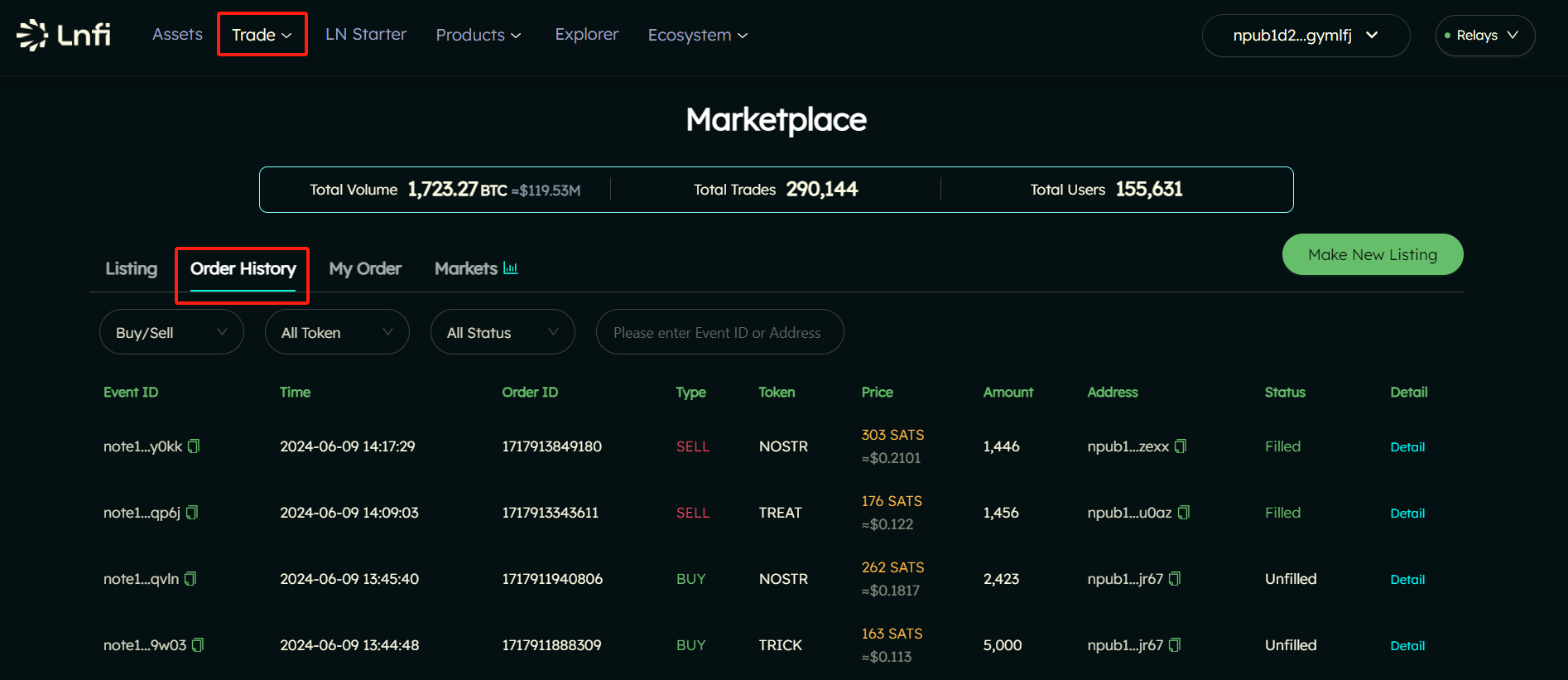Copy address npub1...u0az

pyautogui.click(x=1184, y=513)
